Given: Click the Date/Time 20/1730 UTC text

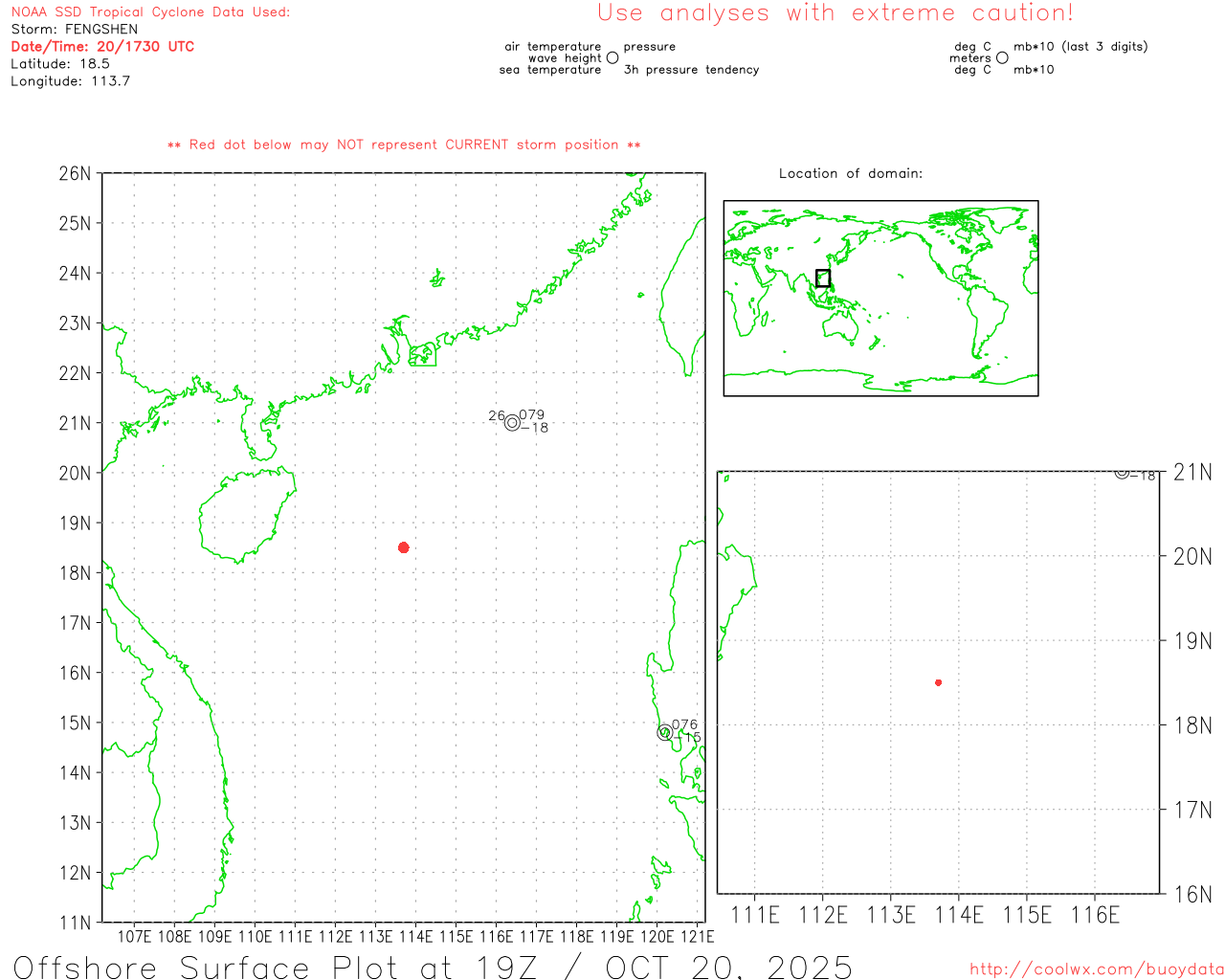Looking at the screenshot, I should (102, 46).
